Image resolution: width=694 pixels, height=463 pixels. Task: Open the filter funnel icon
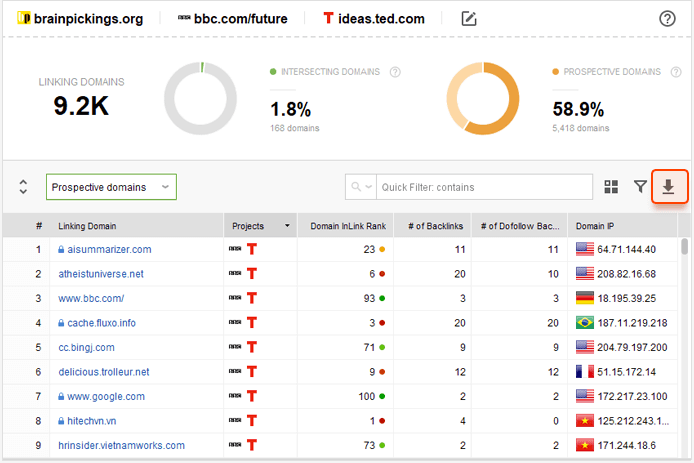(640, 186)
